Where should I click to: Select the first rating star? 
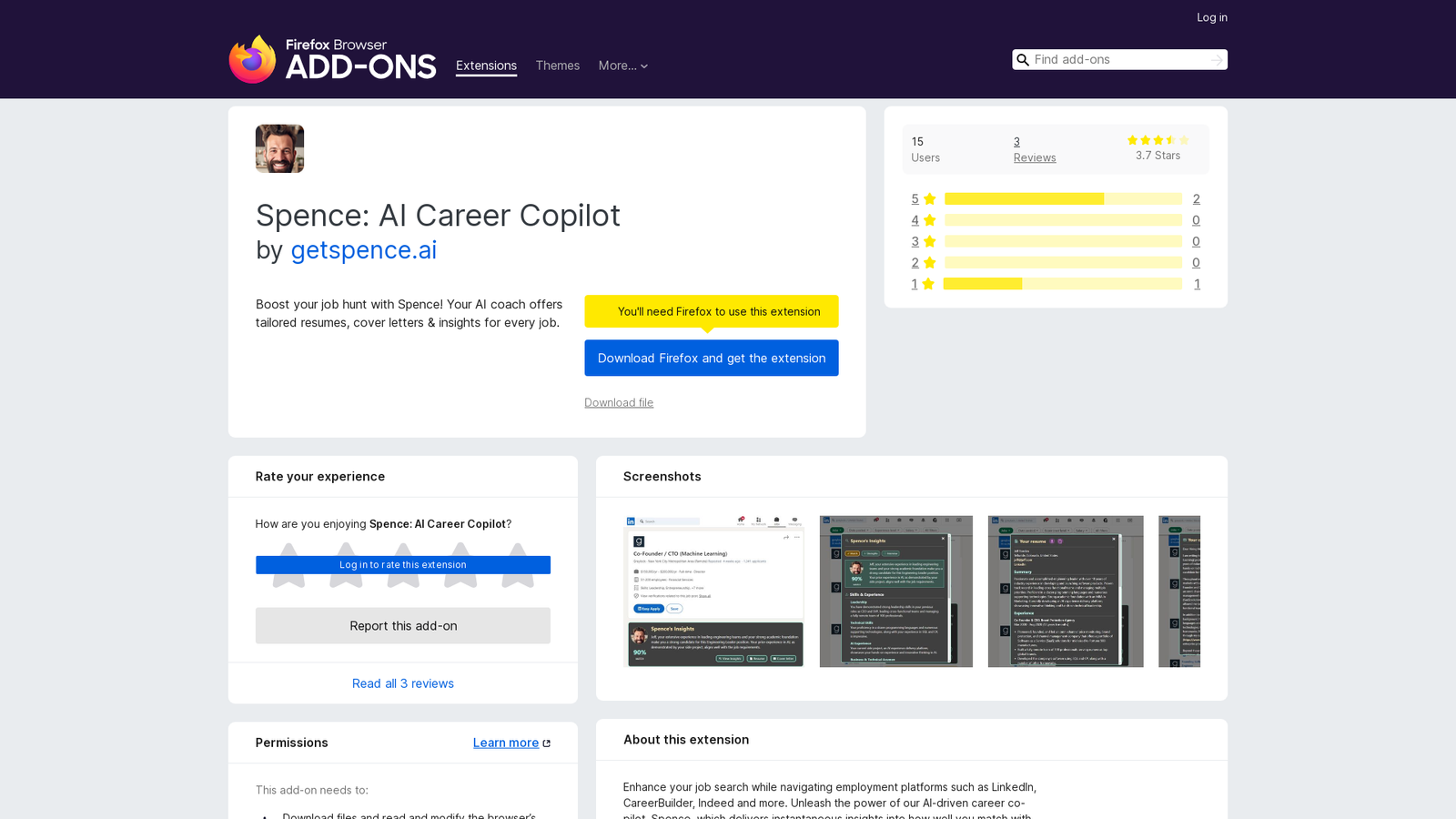(x=288, y=565)
